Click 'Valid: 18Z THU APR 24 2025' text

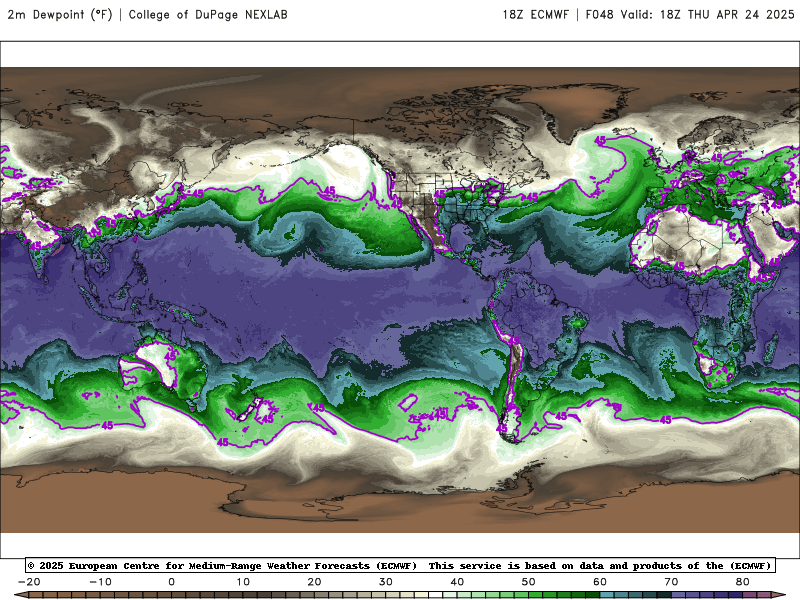[x=707, y=15]
